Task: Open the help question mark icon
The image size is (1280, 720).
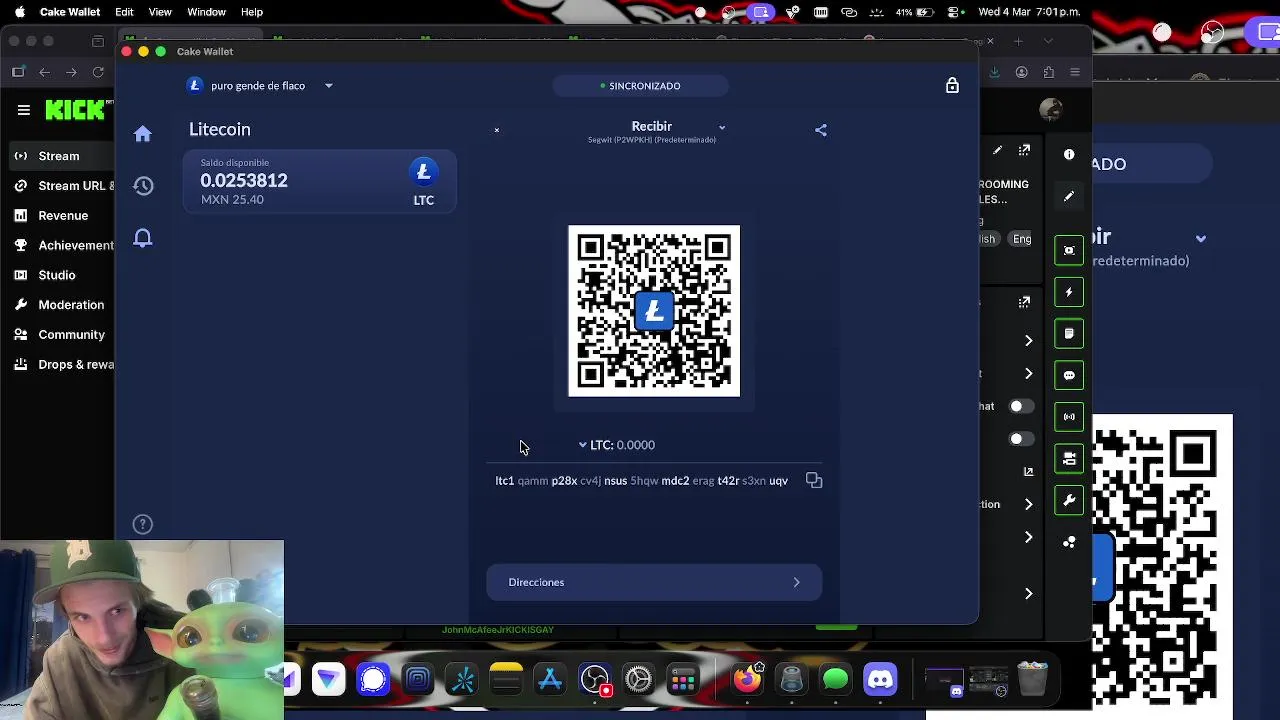Action: (143, 524)
